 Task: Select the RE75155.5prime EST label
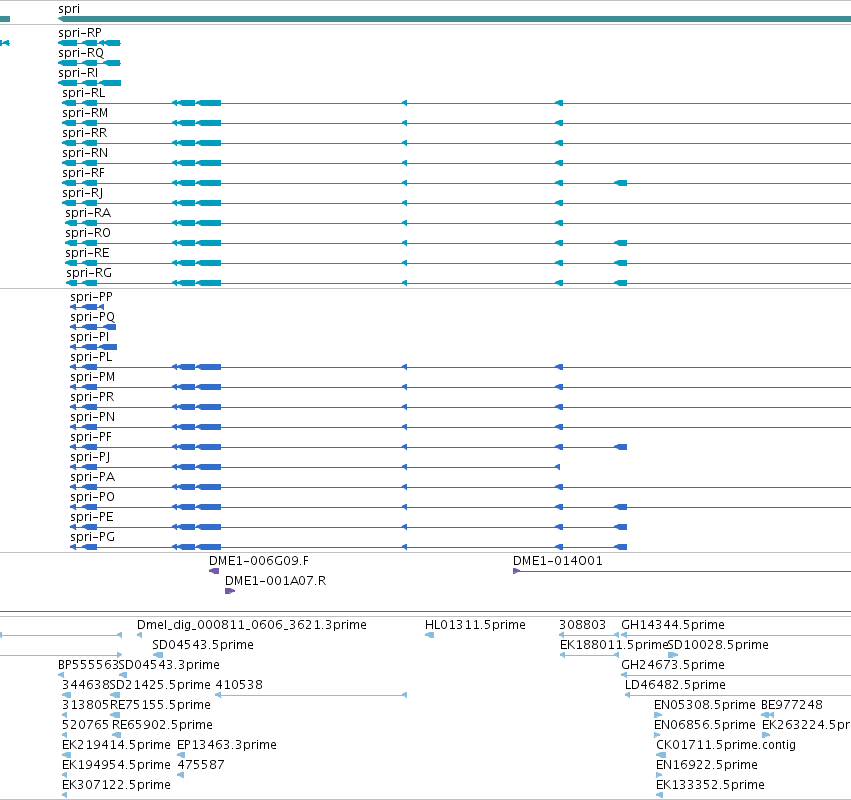click(160, 706)
